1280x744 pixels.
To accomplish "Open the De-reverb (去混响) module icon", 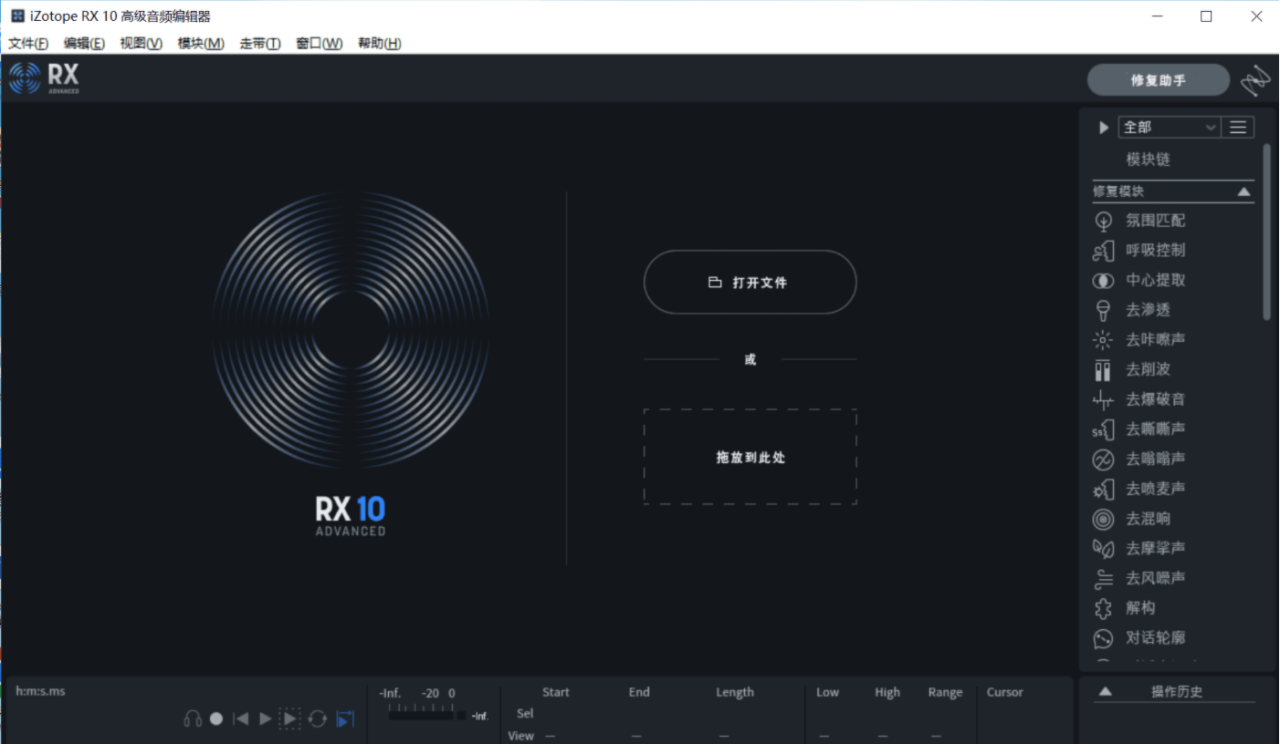I will click(x=1103, y=518).
